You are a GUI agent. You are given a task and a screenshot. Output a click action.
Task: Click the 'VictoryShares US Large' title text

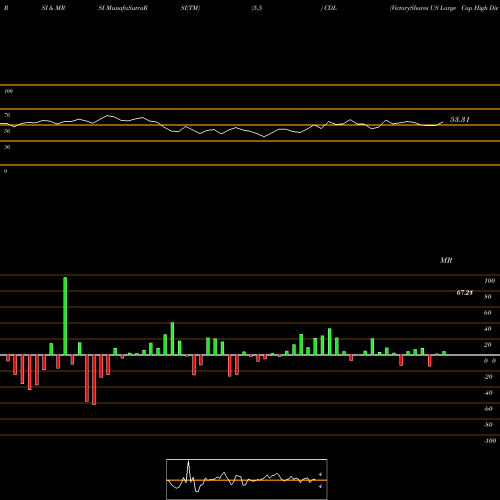pos(423,8)
